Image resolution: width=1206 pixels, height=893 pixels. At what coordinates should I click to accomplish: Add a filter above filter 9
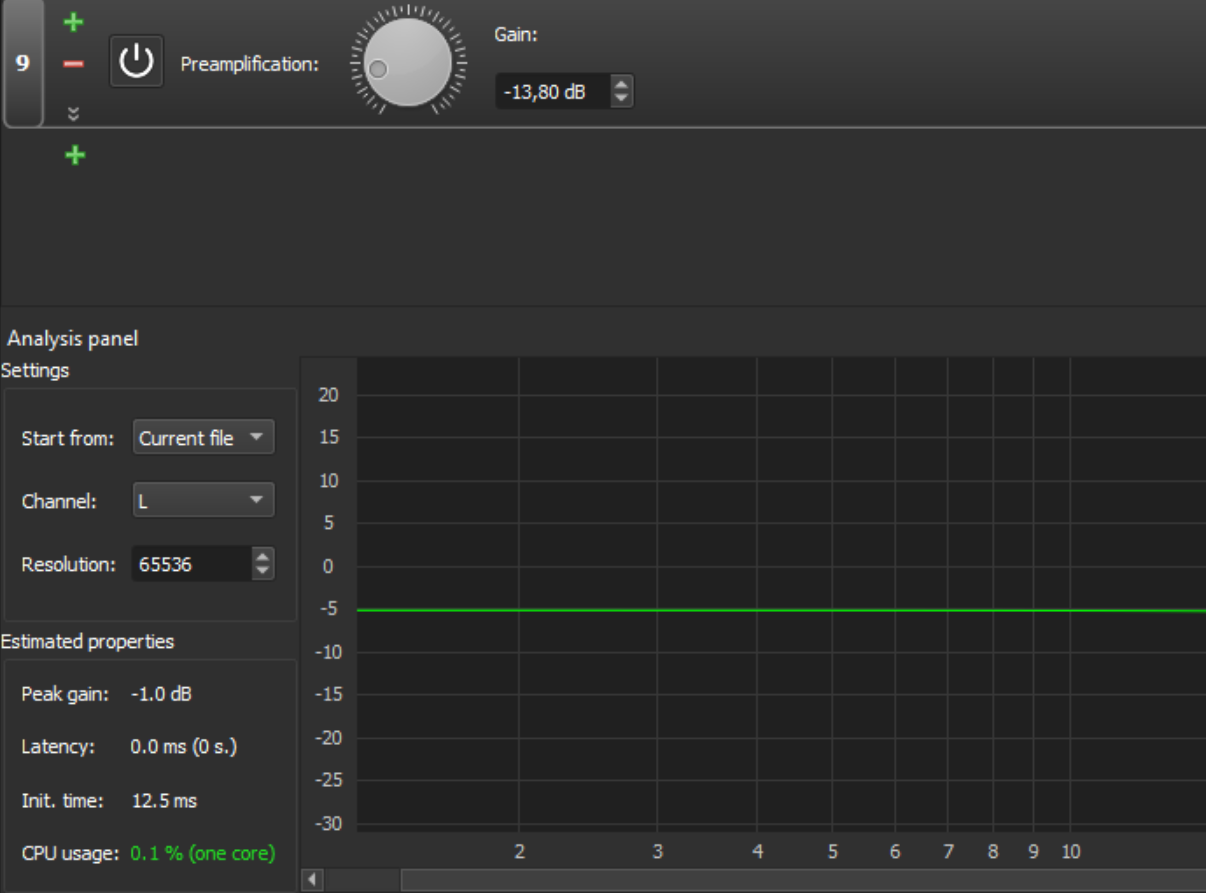(x=73, y=22)
